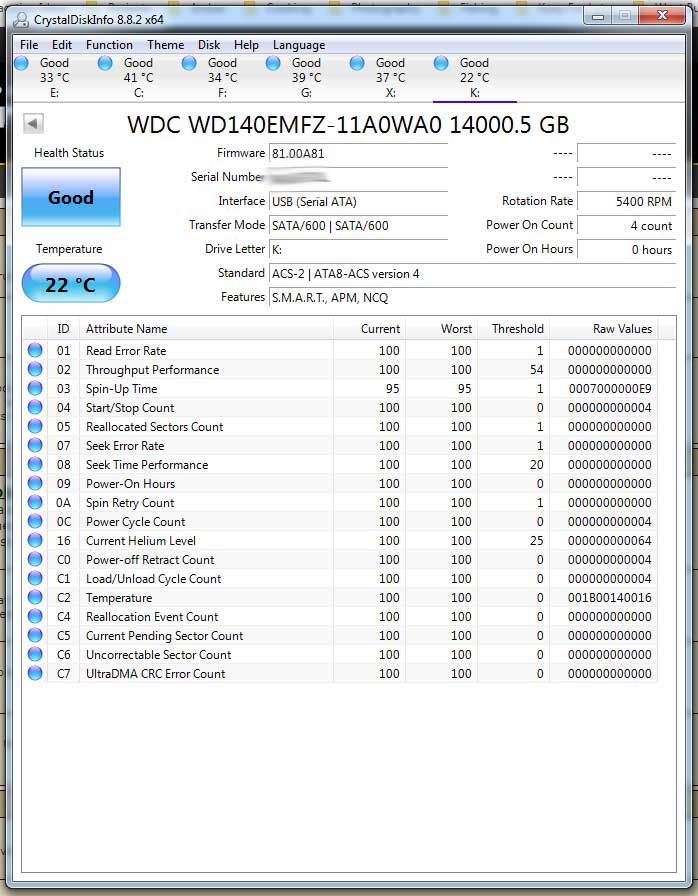Click the Power Cycle Count status orb
This screenshot has height=896, width=698.
tap(35, 521)
